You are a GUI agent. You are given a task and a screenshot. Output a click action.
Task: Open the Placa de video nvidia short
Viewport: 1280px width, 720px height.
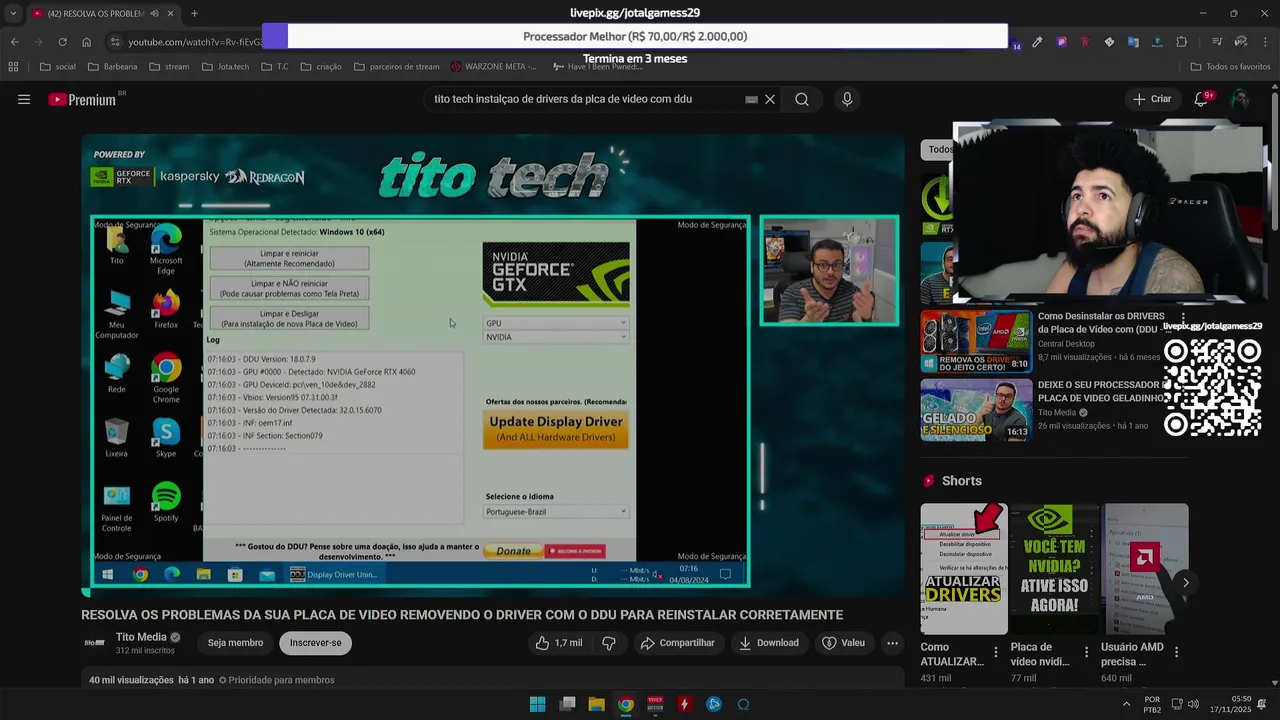1054,569
